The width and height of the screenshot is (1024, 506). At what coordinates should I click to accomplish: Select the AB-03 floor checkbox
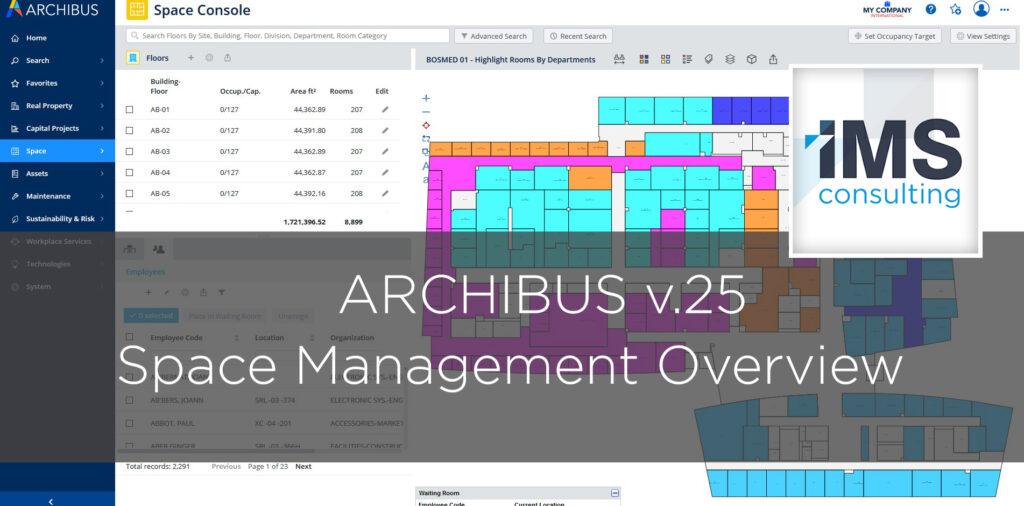[129, 151]
